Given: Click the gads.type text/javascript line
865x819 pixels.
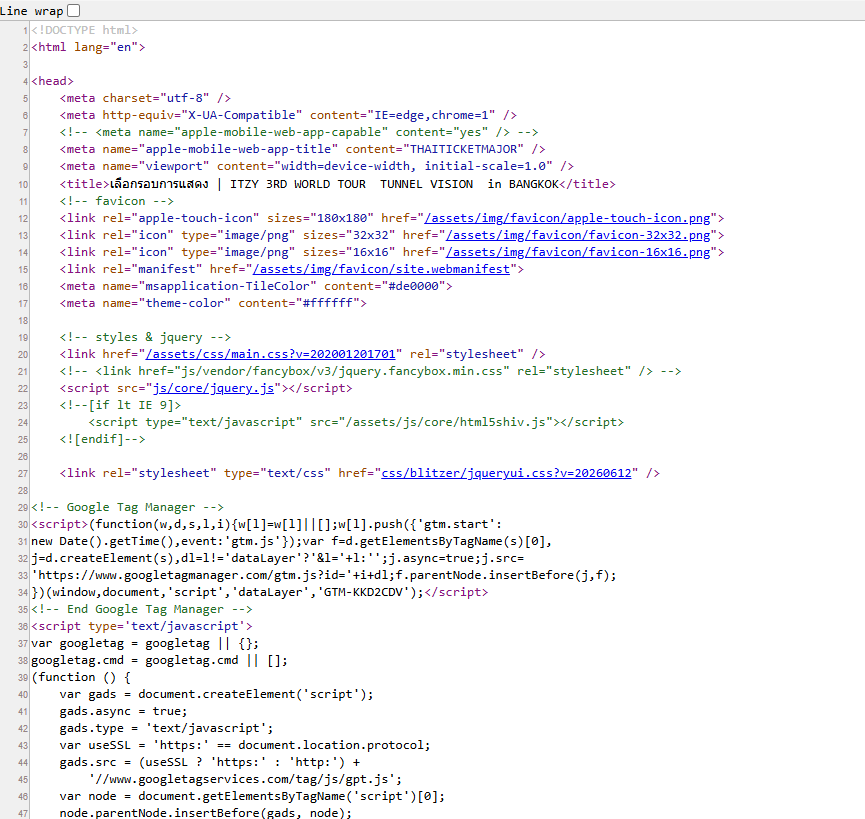Looking at the screenshot, I should tap(167, 729).
